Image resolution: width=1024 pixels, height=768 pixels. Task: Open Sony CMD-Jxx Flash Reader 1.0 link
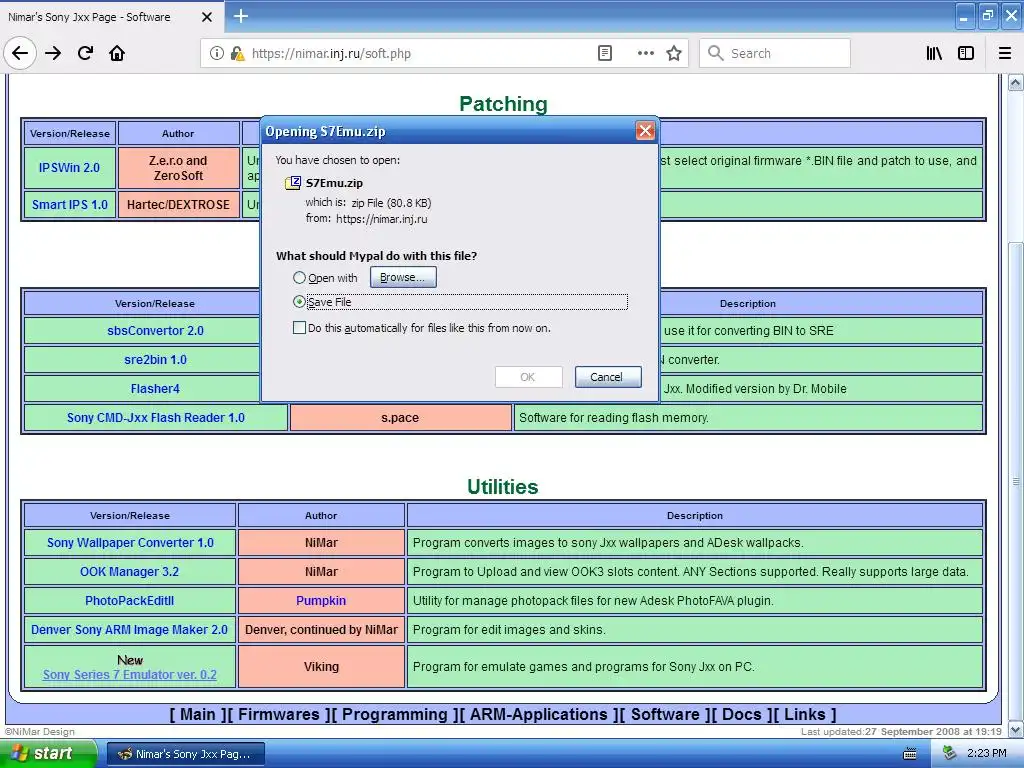[x=155, y=417]
